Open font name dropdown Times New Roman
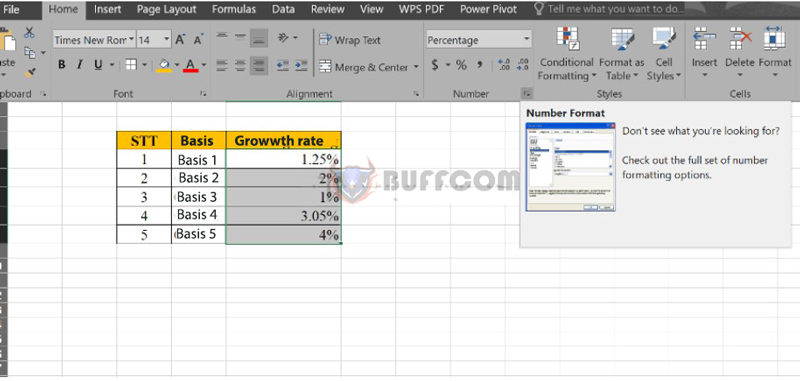This screenshot has height=381, width=800. coord(132,40)
